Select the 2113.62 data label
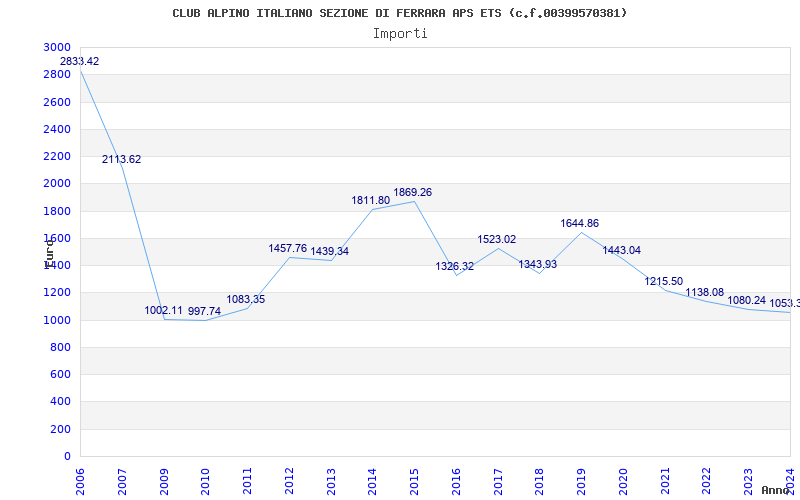The height and width of the screenshot is (500, 800). click(121, 159)
